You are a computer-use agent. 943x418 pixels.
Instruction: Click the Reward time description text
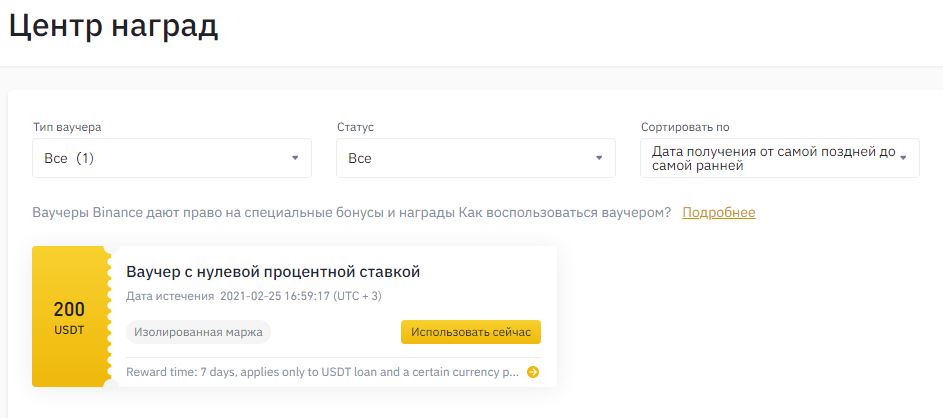[322, 372]
